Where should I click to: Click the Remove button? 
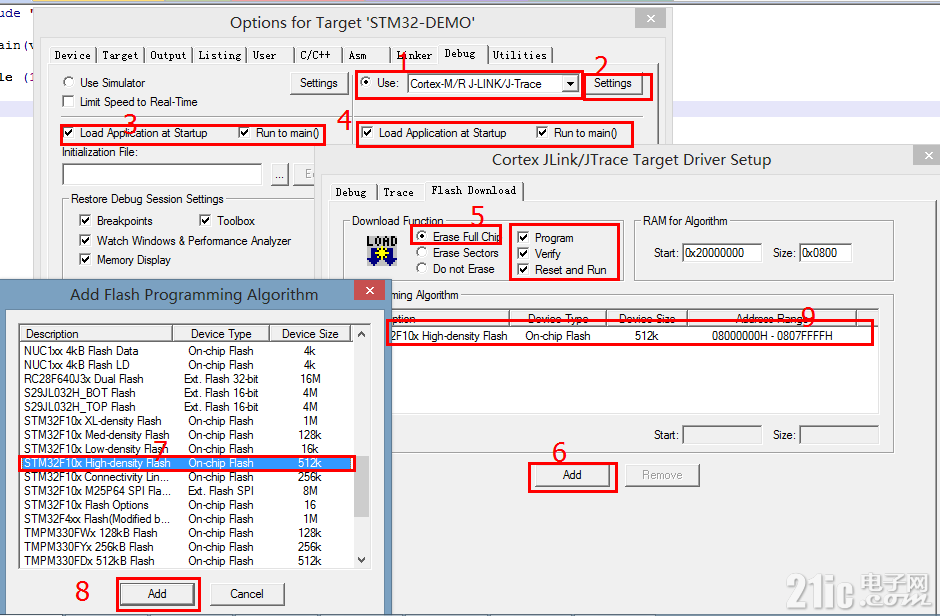[662, 475]
